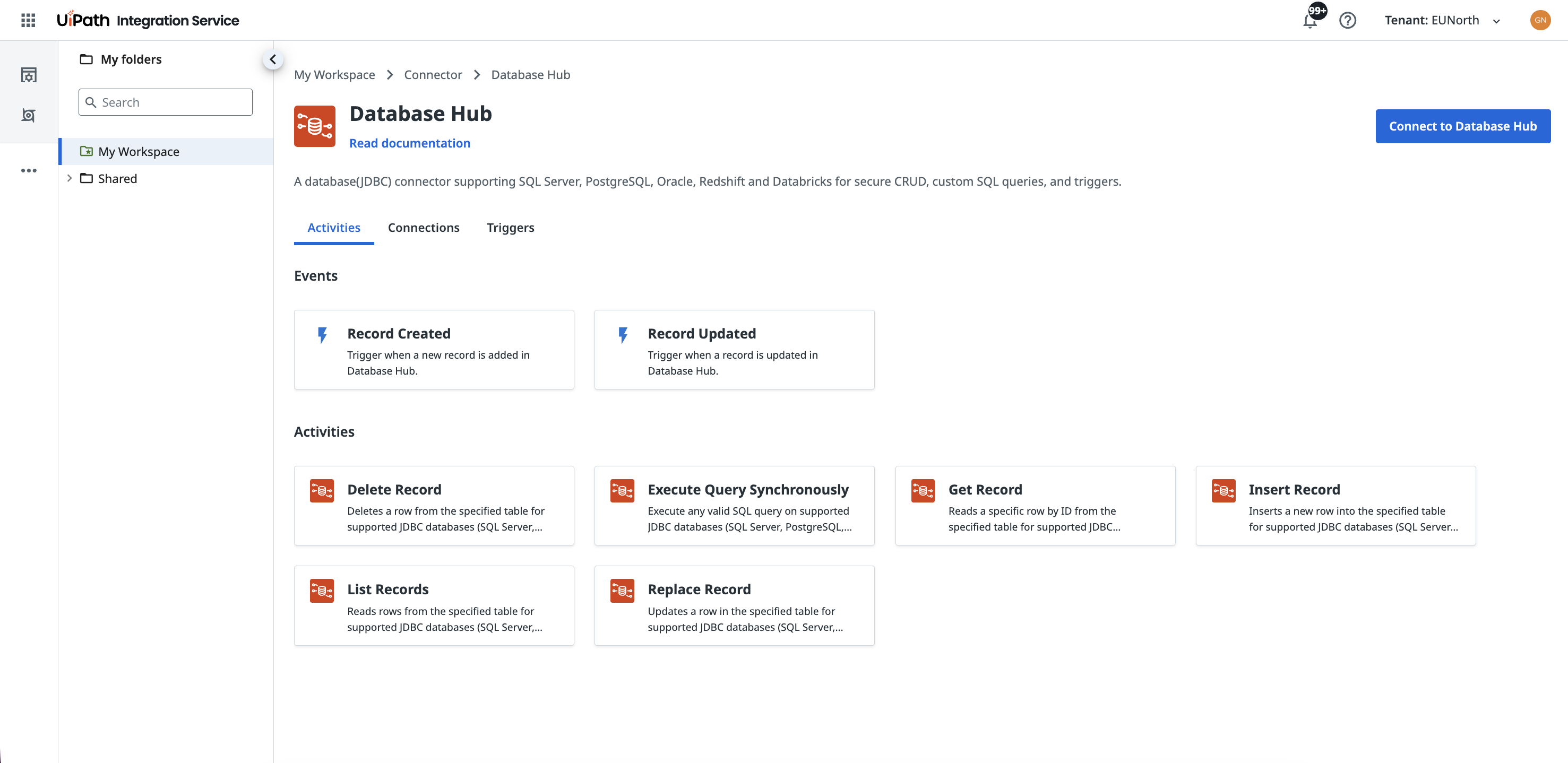The image size is (1568, 763).
Task: Go to My Workspace breadcrumb
Action: (334, 74)
